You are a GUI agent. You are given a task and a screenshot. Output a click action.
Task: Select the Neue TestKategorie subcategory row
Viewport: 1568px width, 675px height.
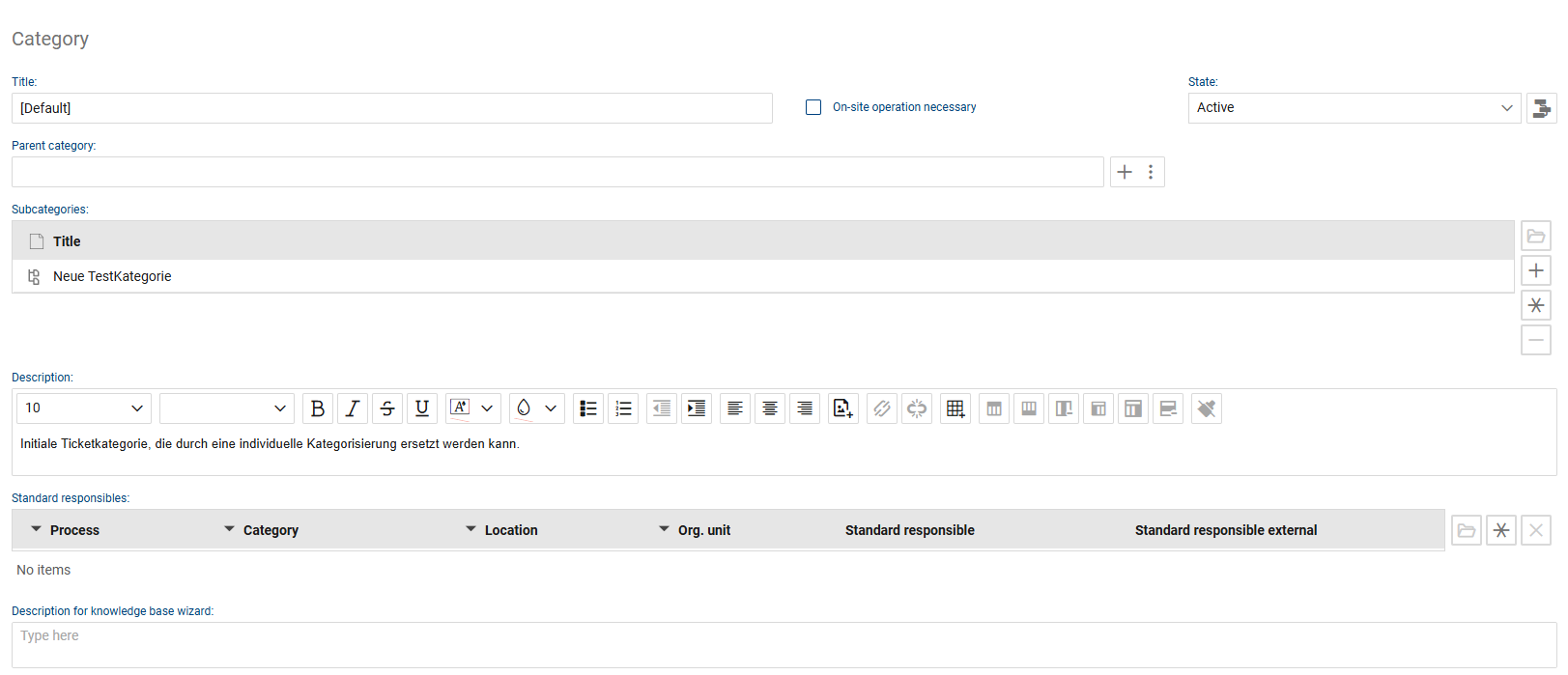coord(763,276)
